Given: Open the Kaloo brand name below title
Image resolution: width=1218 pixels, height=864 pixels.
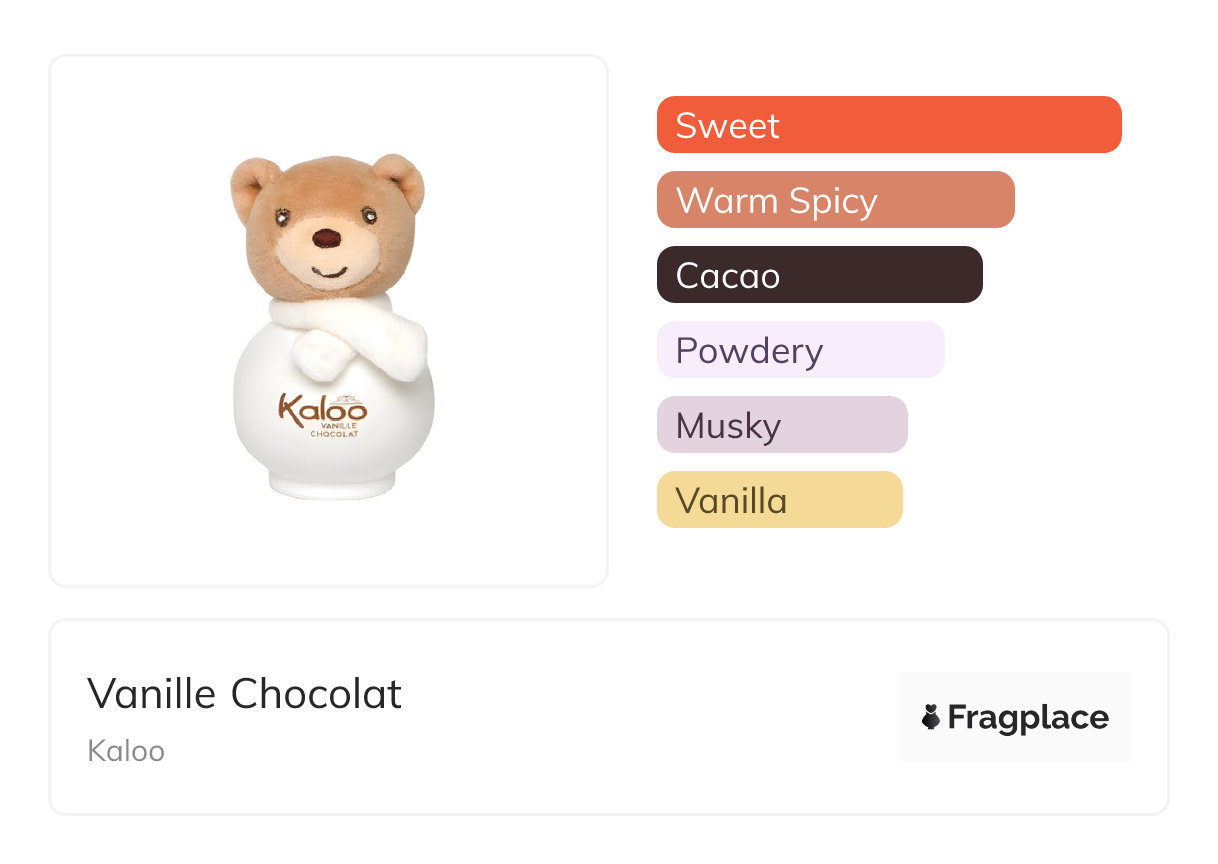Looking at the screenshot, I should coord(126,751).
